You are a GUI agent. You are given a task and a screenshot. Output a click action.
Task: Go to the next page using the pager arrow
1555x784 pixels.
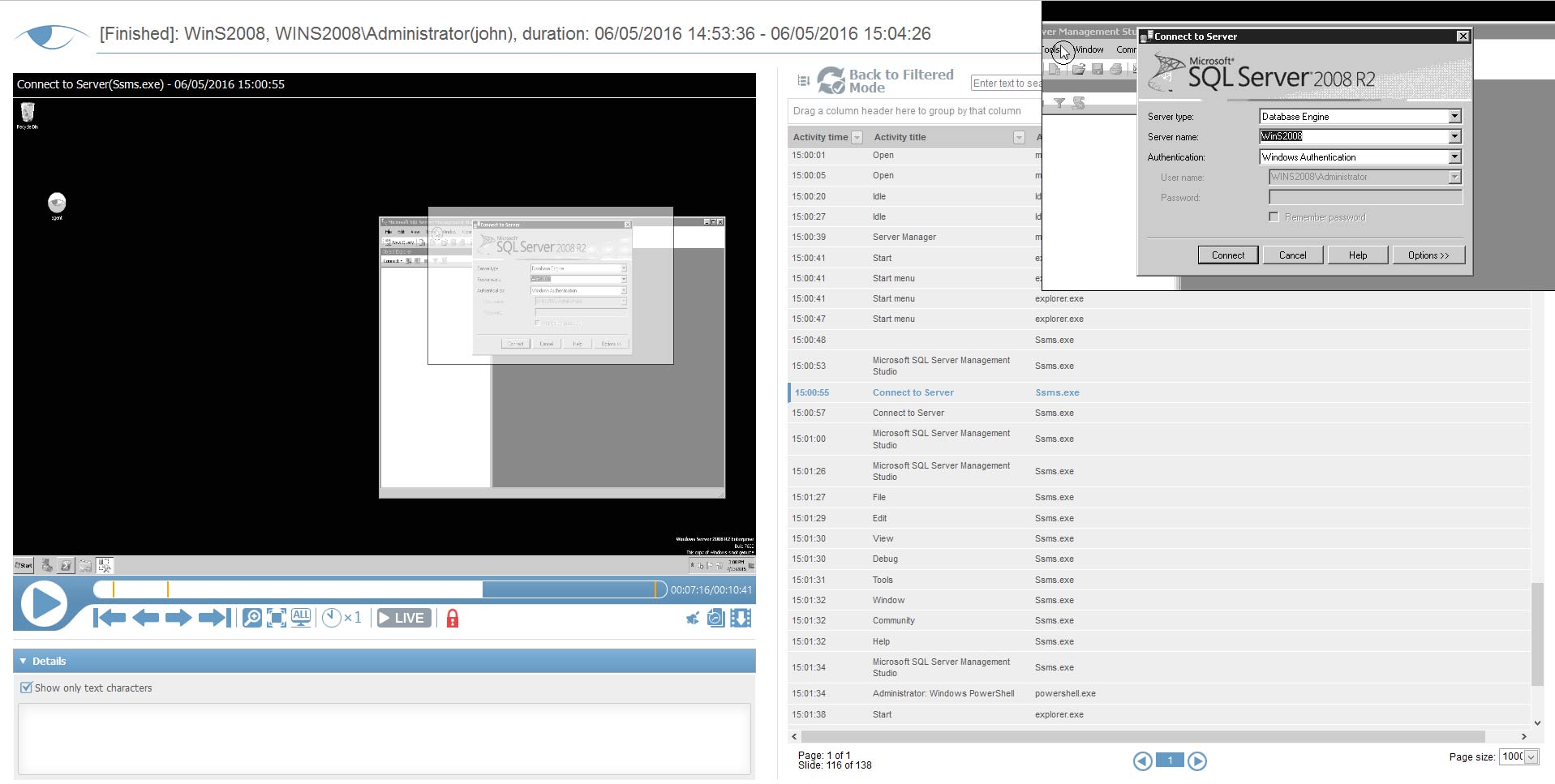(1196, 760)
